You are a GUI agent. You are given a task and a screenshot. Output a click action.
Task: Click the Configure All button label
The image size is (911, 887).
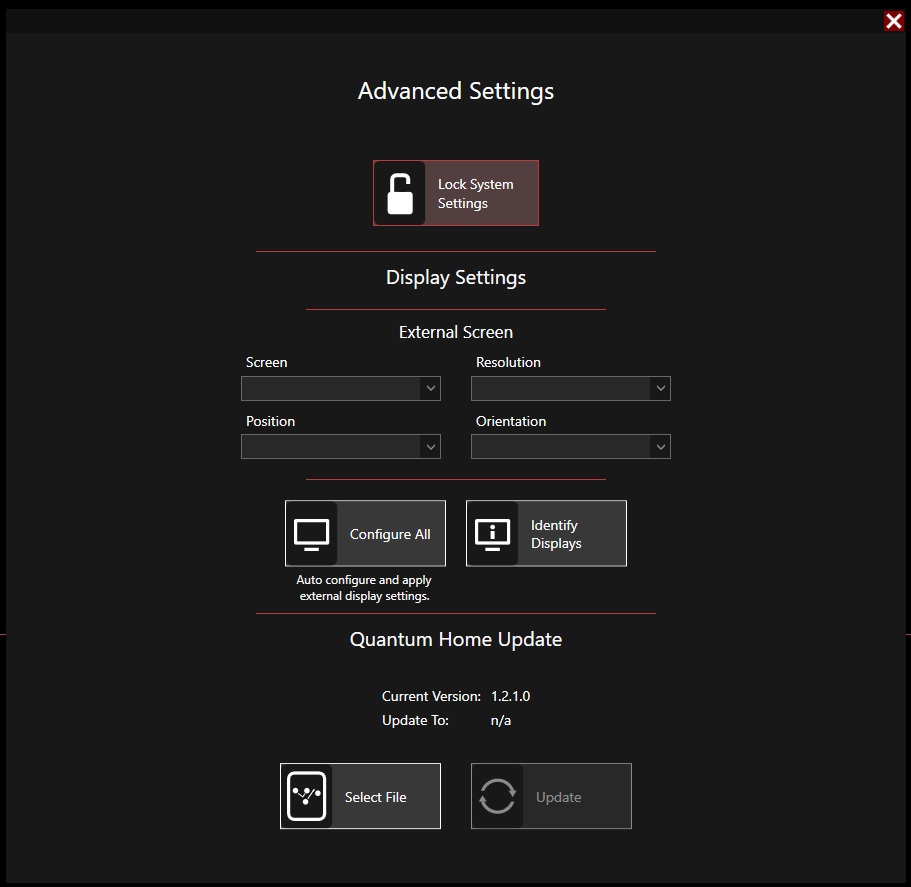[x=390, y=534]
